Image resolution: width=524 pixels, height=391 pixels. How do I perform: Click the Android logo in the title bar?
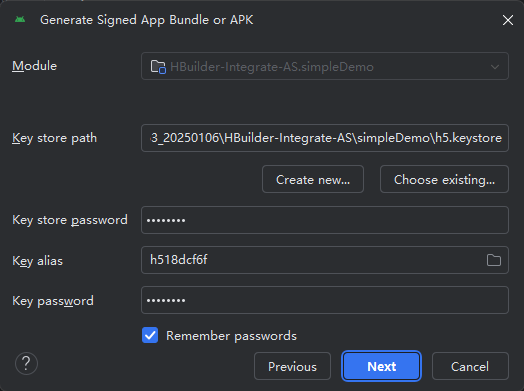pyautogui.click(x=20, y=20)
